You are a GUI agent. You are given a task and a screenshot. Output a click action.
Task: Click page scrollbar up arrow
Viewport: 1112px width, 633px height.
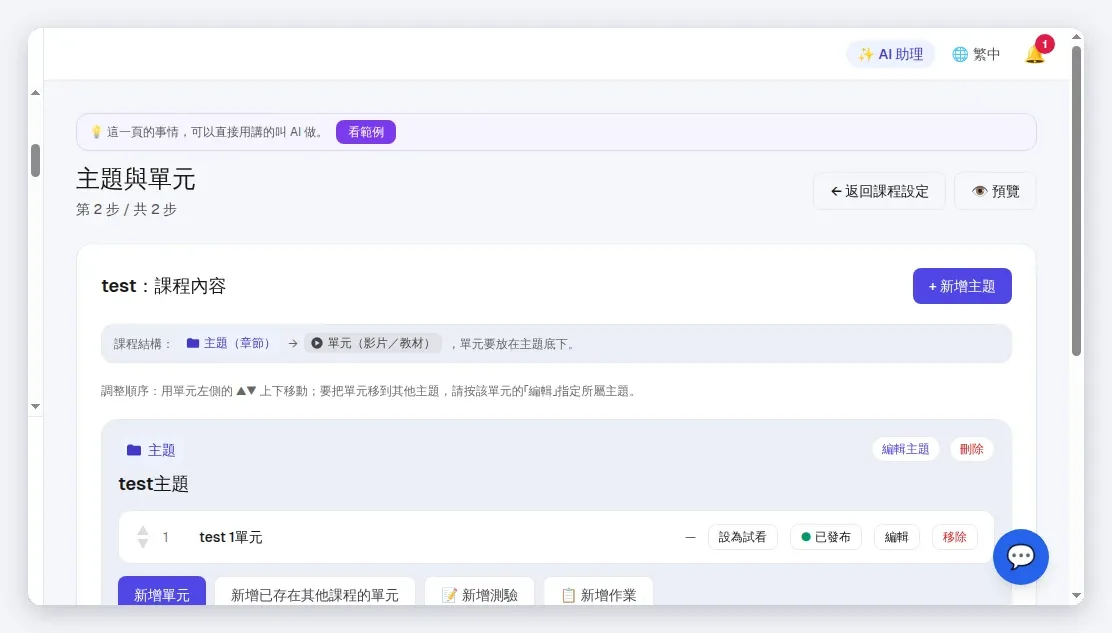[x=1077, y=36]
